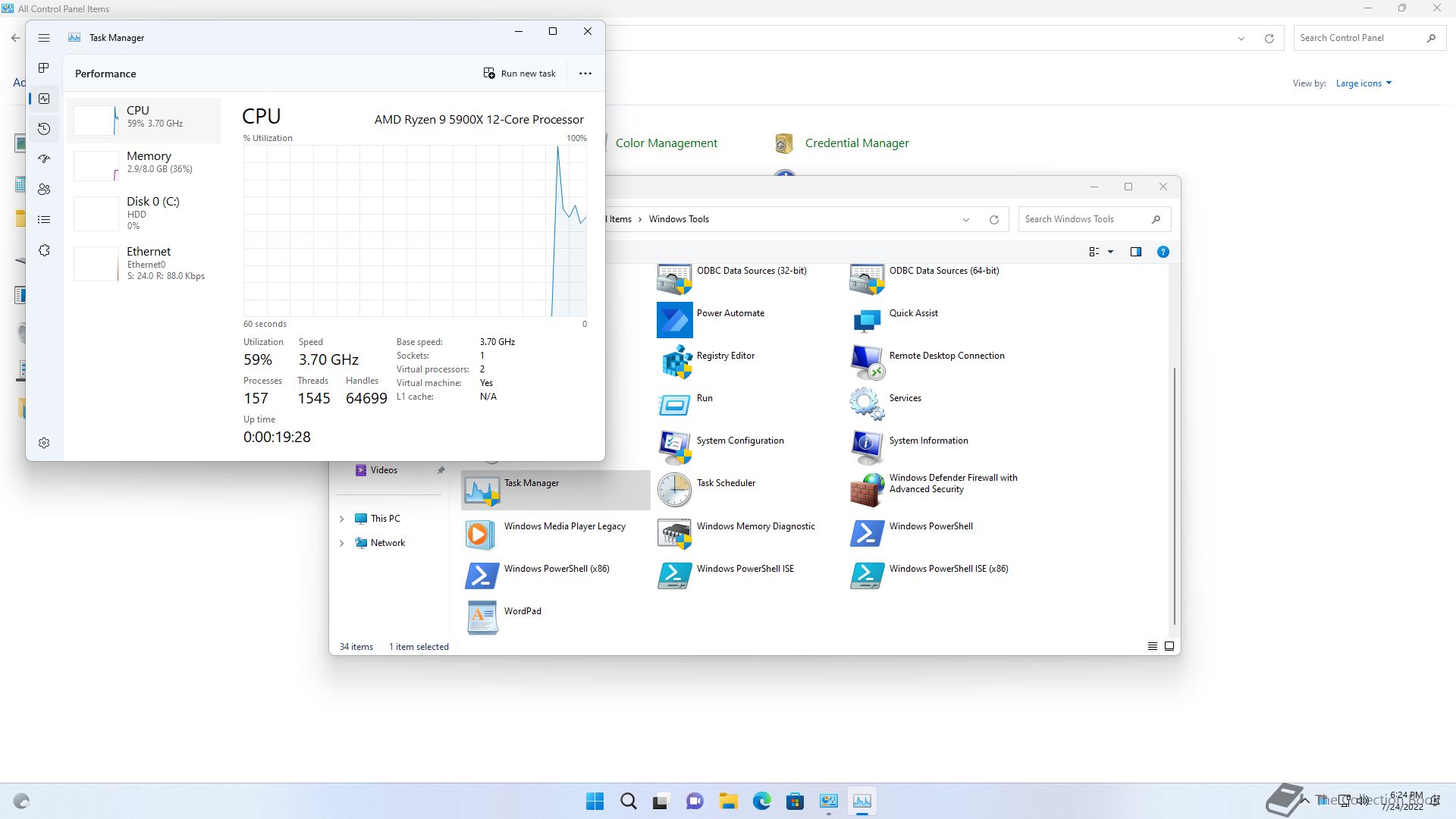Select Ethernet performance entry
The height and width of the screenshot is (819, 1456).
pos(143,263)
